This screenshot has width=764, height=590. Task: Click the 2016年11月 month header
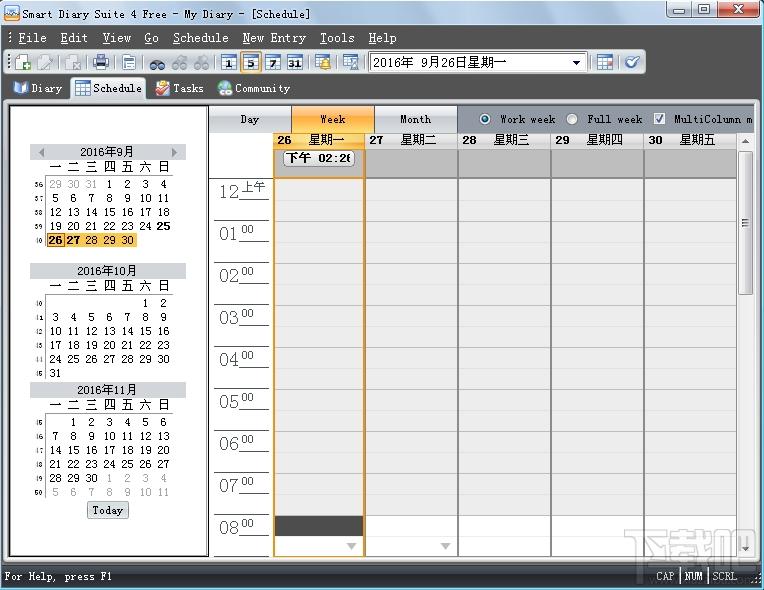tap(107, 390)
